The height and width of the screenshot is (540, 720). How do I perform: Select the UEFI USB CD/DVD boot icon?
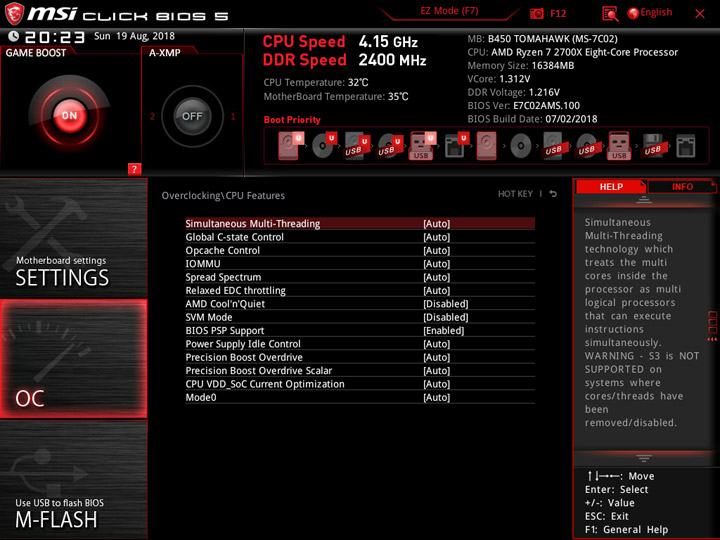pyautogui.click(x=390, y=146)
